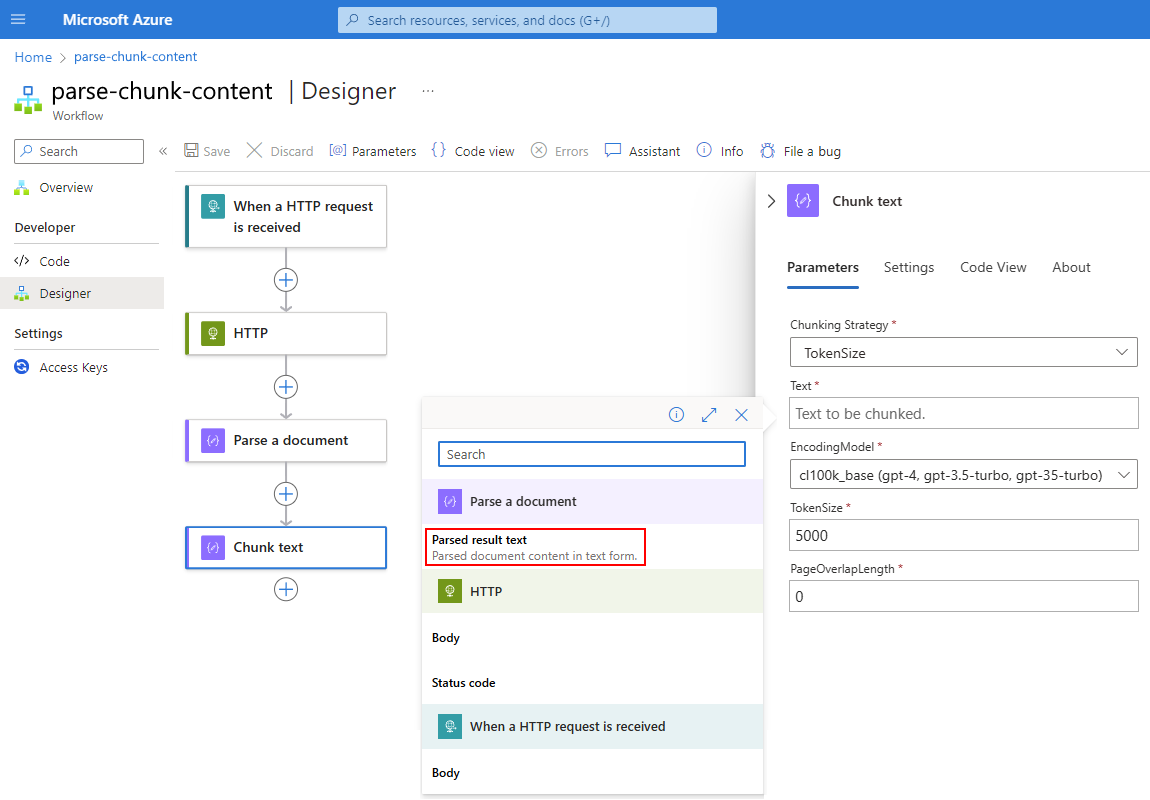The image size is (1150, 800).
Task: Click the info icon in dynamic content popup
Action: point(677,415)
